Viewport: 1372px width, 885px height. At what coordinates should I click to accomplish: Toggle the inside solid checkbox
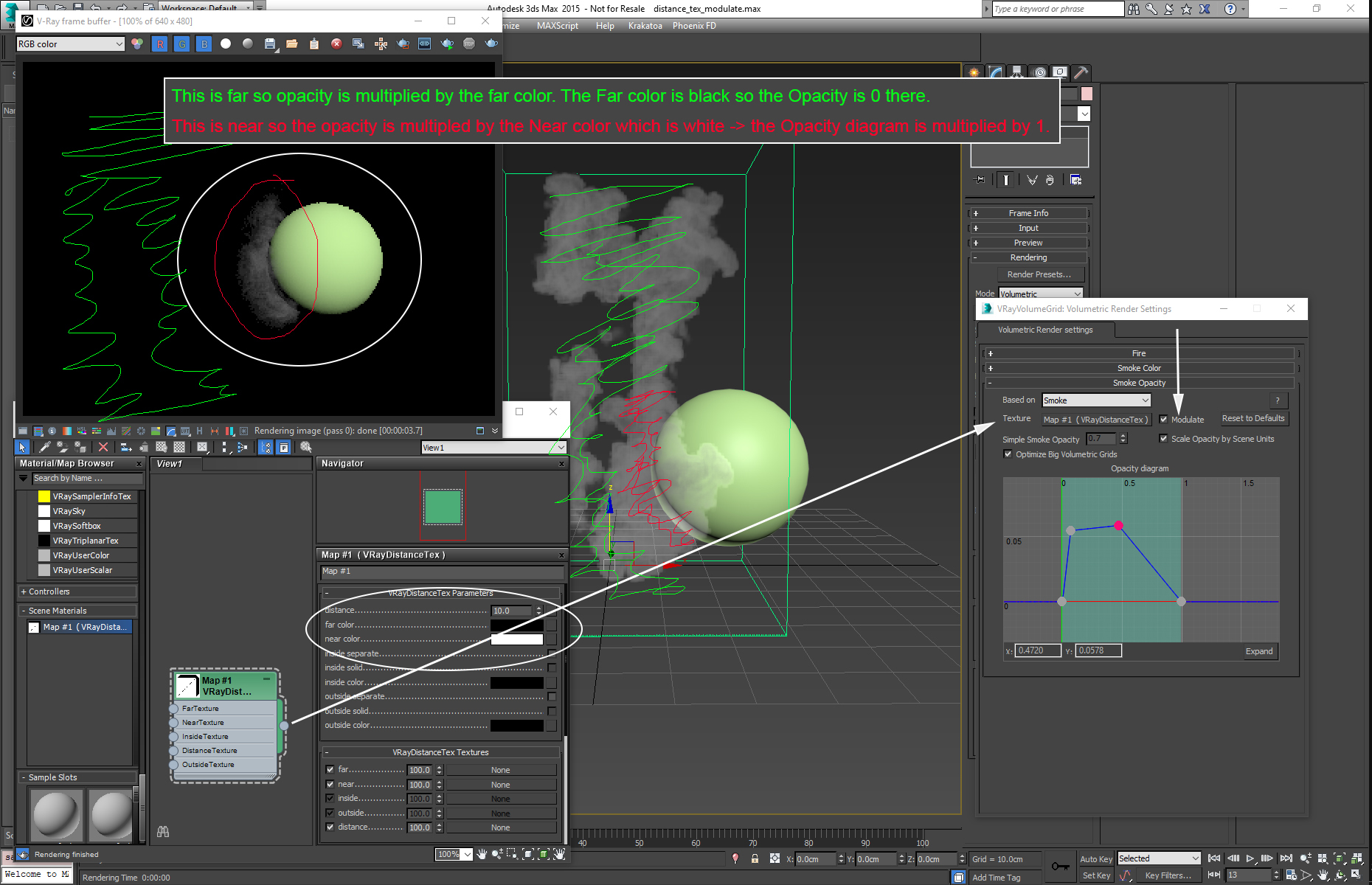click(552, 667)
